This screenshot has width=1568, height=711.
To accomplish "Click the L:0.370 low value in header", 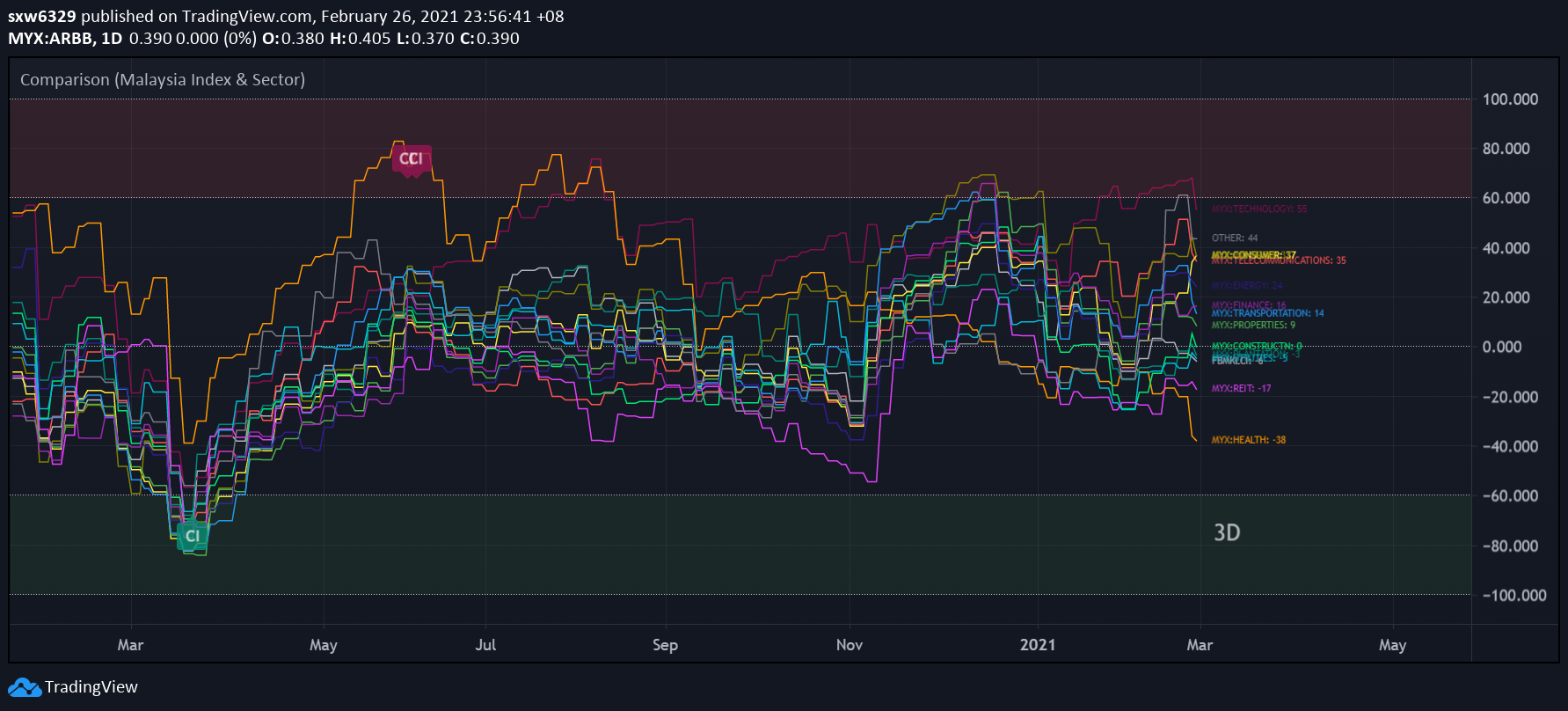I will 426,39.
